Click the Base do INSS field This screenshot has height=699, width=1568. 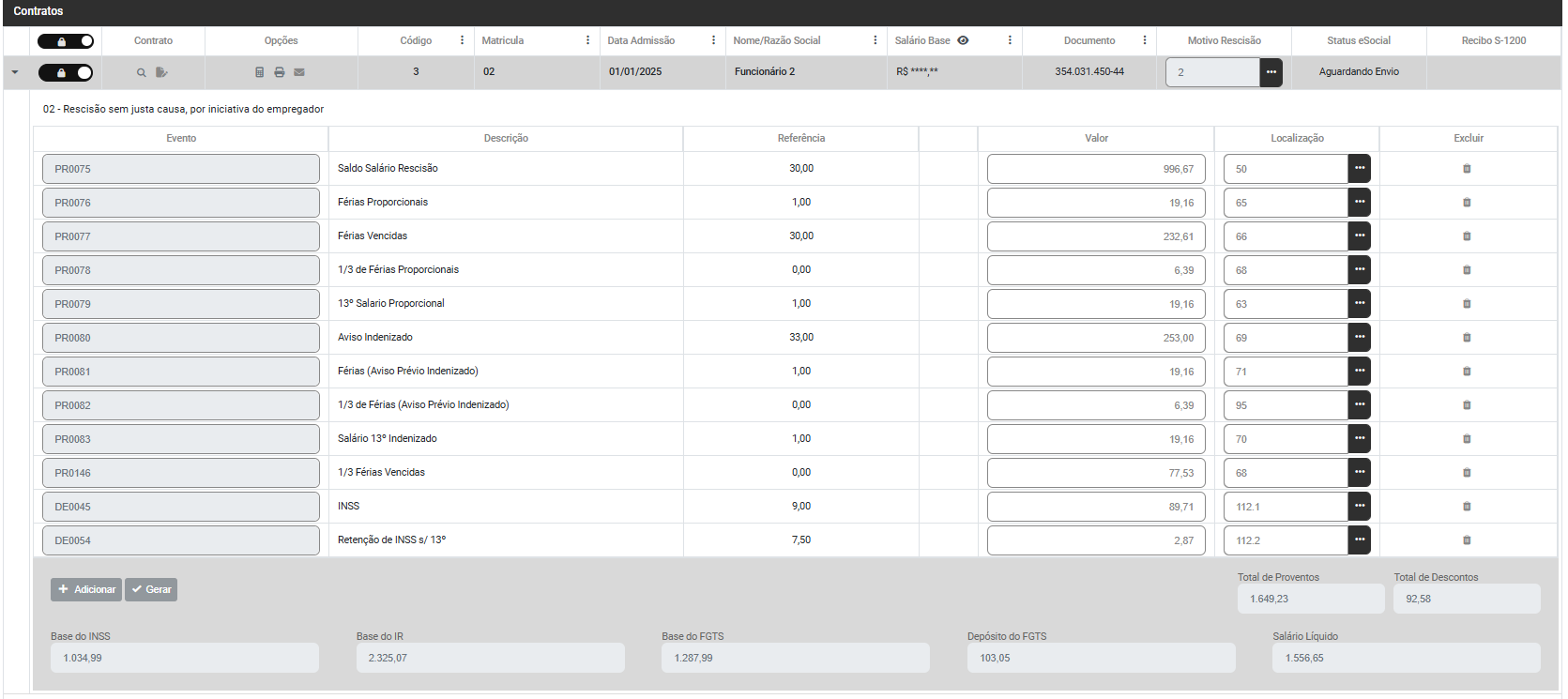point(185,658)
